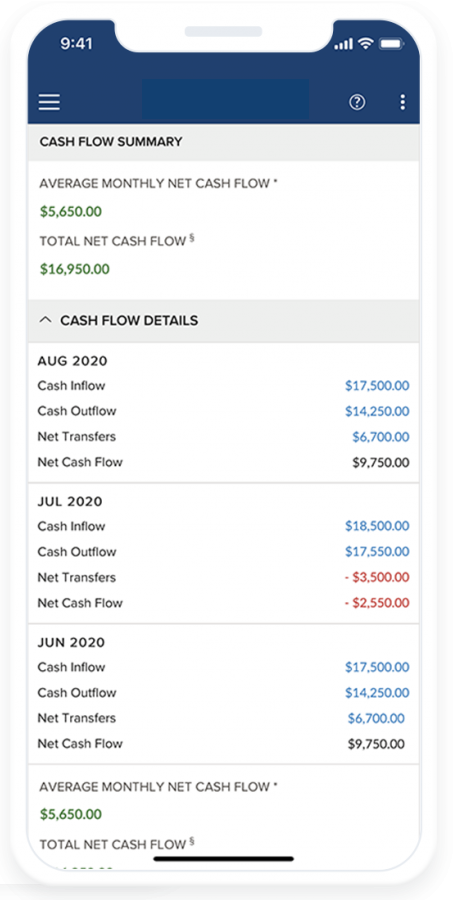Screen dimensions: 459x900
Task: Collapse the Cash Flow Details section
Action: click(x=45, y=320)
